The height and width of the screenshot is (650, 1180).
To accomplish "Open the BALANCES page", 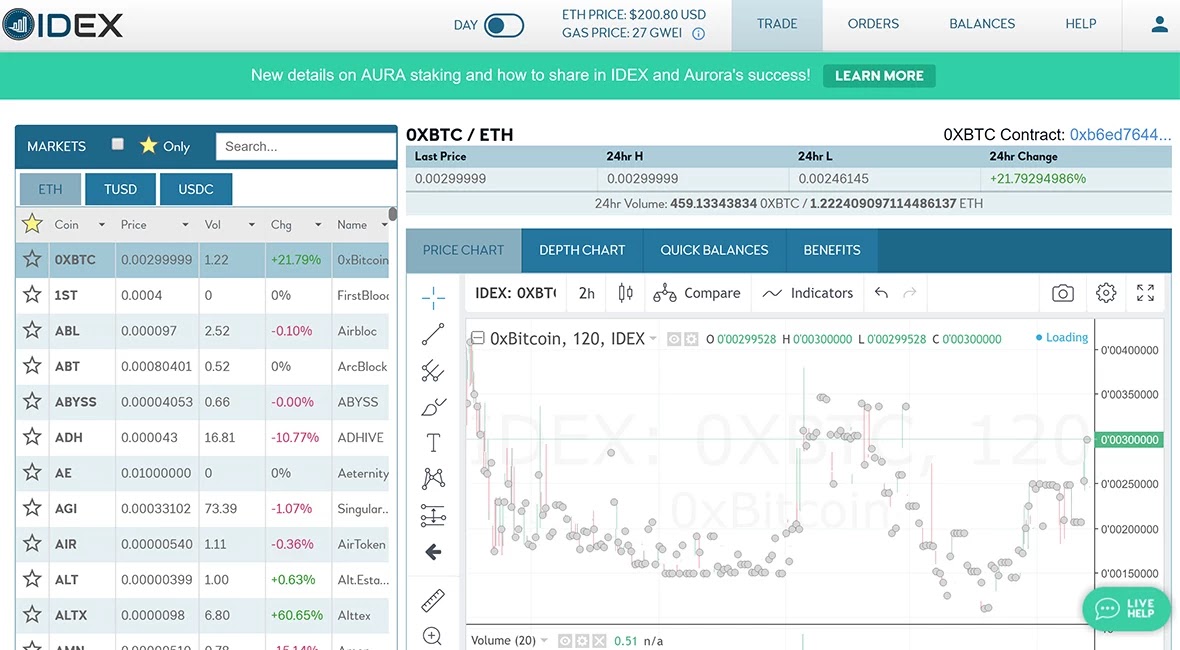I will click(x=982, y=25).
